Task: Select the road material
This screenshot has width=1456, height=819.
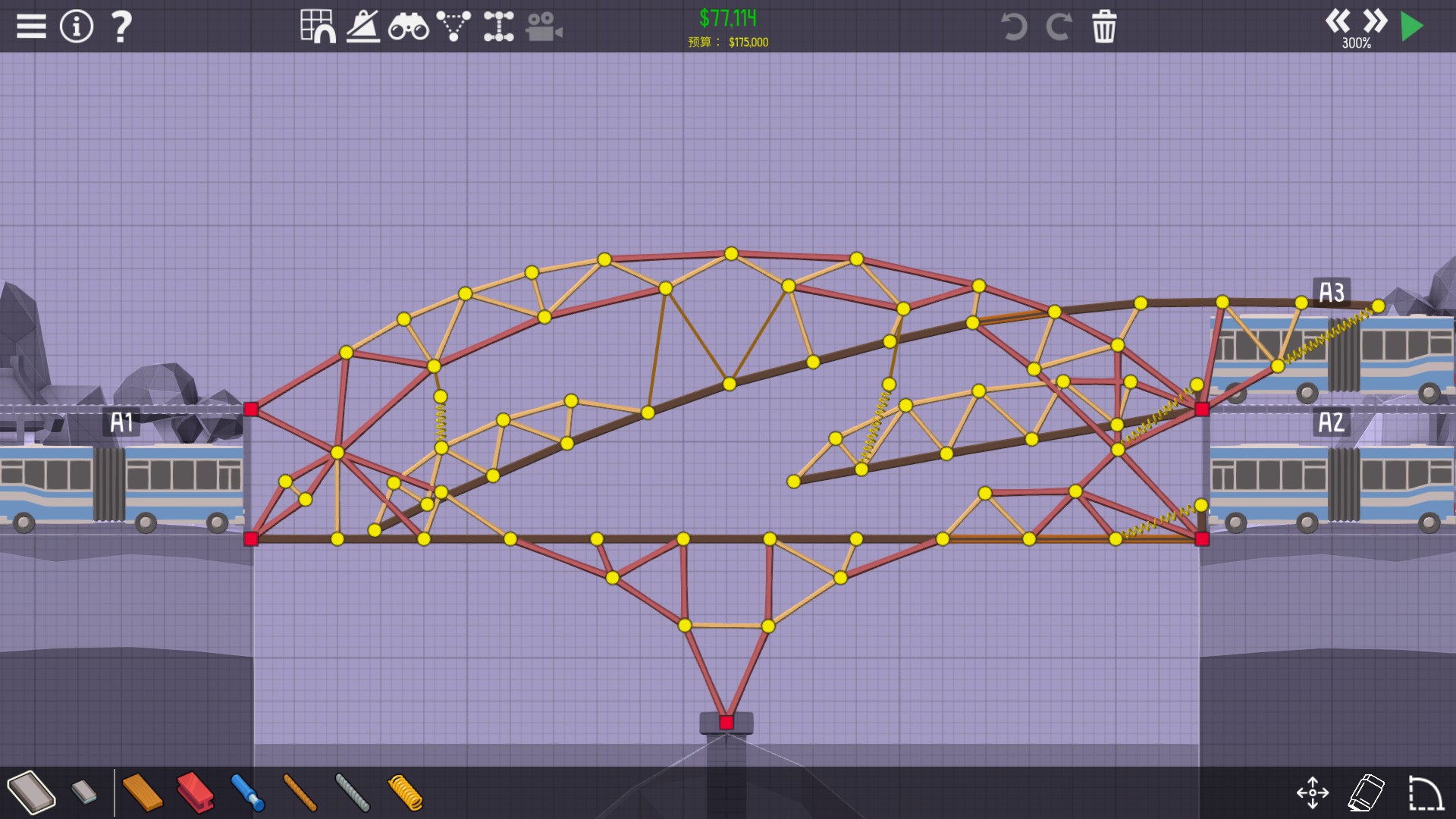Action: pyautogui.click(x=32, y=792)
